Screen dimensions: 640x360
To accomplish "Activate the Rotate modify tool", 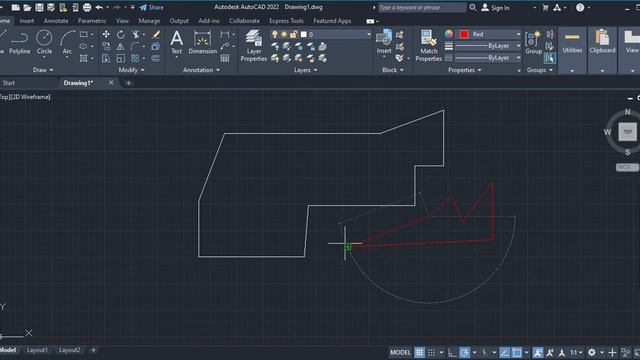I will click(121, 34).
